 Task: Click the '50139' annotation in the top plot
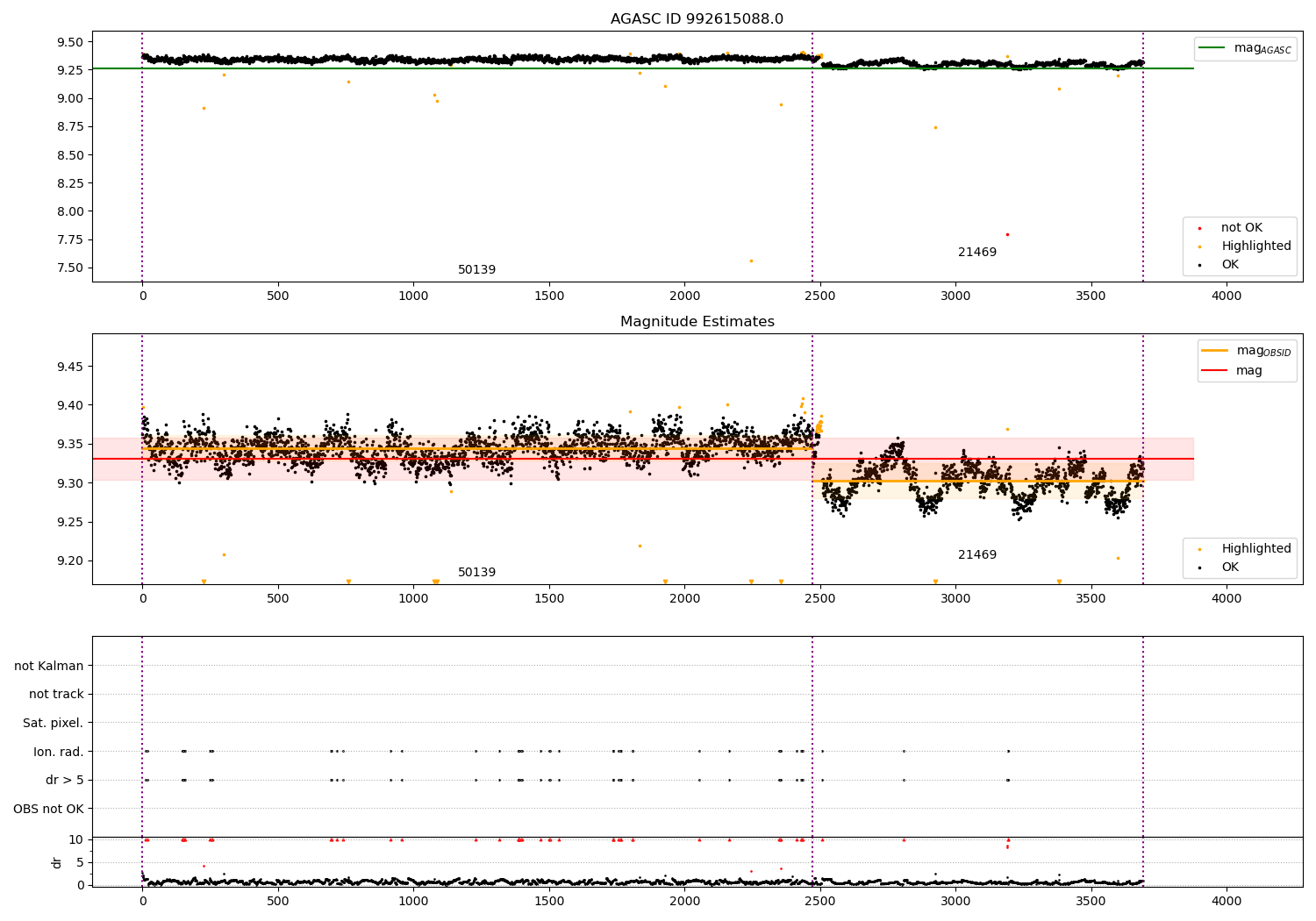[x=476, y=269]
